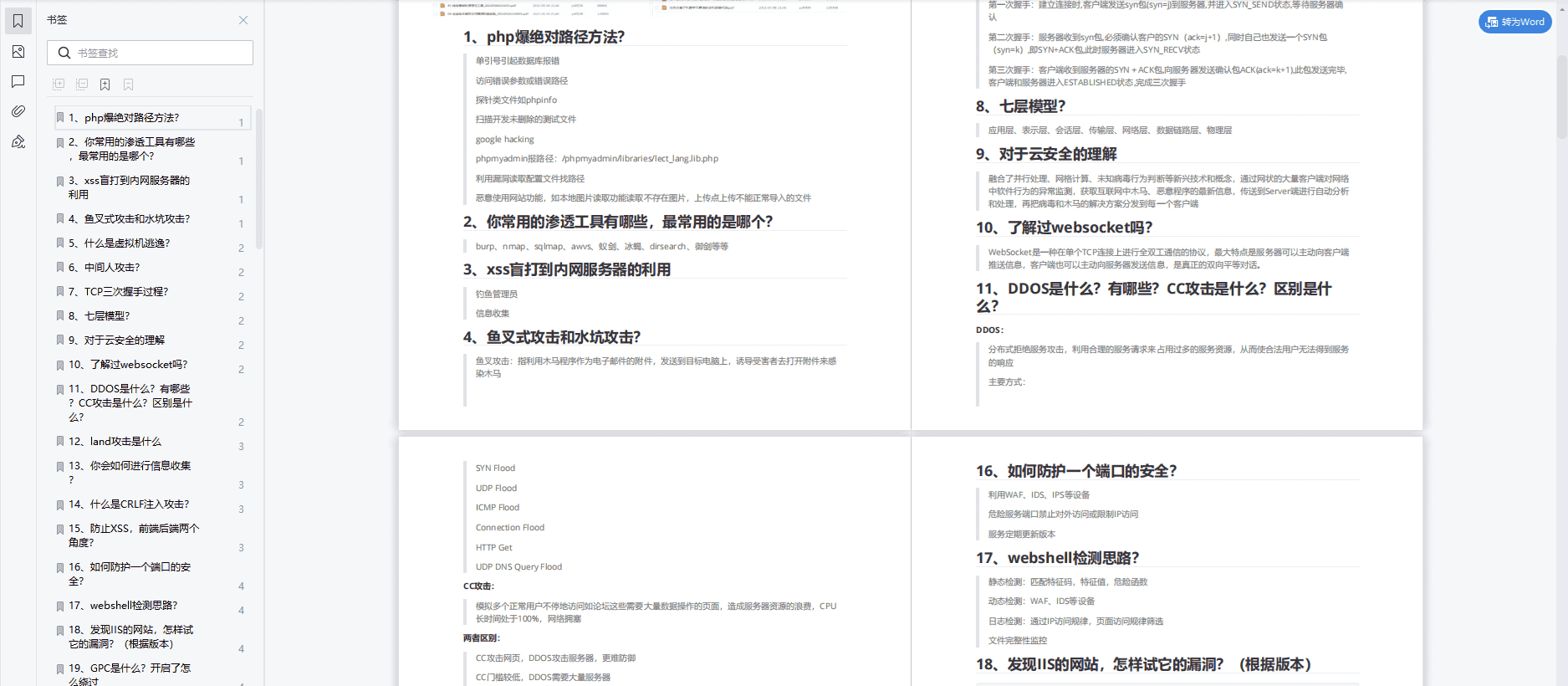Click heading 11、DDOS是什么? in document
The height and width of the screenshot is (686, 1568).
point(1153,297)
